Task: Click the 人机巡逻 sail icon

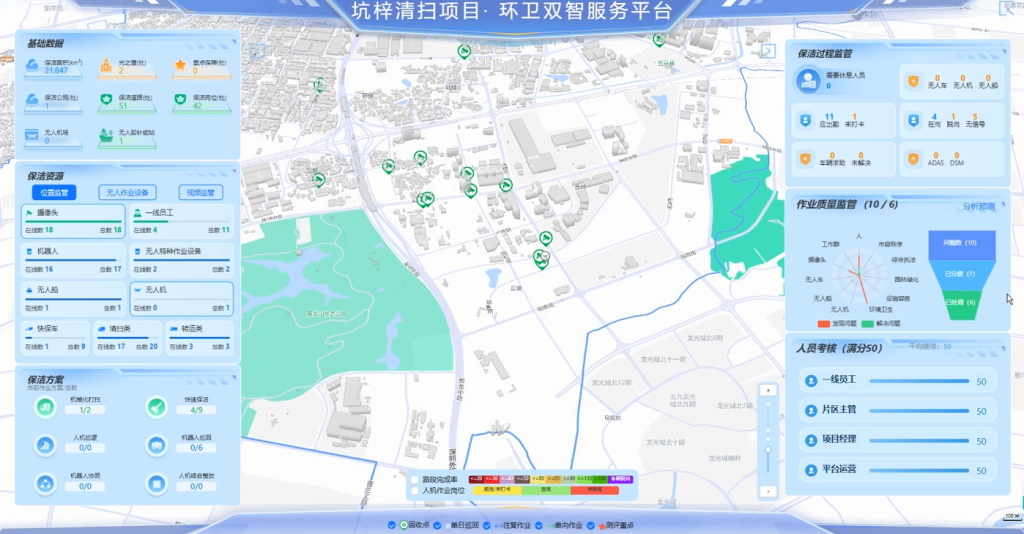Action: [x=45, y=445]
